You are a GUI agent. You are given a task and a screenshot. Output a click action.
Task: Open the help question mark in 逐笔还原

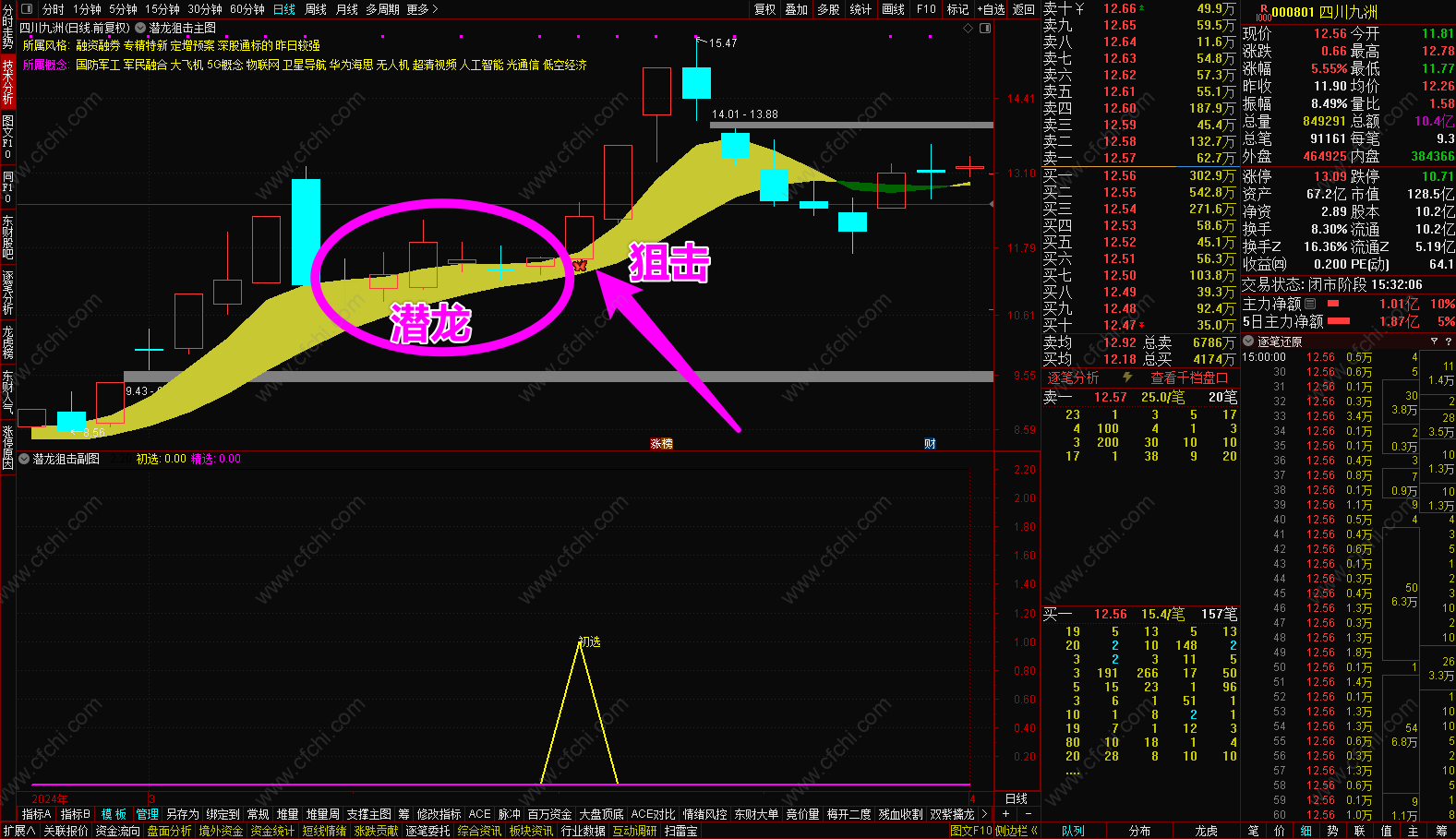1449,342
